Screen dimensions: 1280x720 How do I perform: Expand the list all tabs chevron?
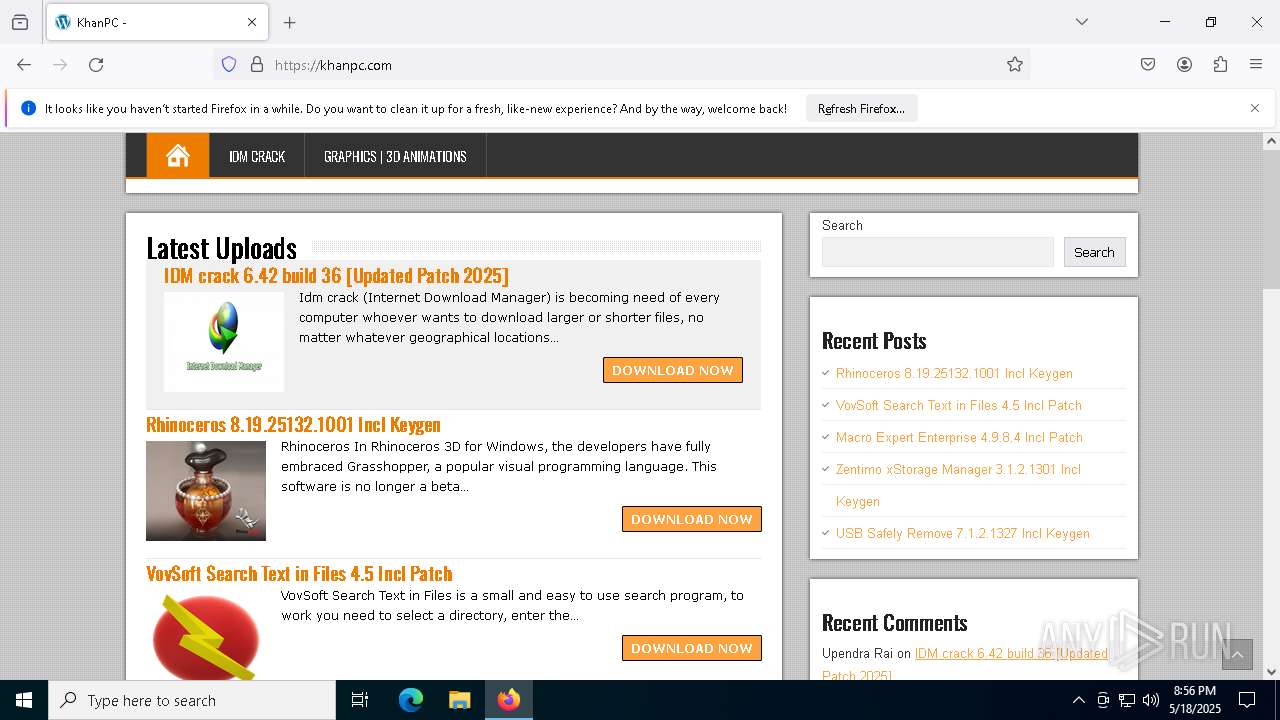(1082, 22)
